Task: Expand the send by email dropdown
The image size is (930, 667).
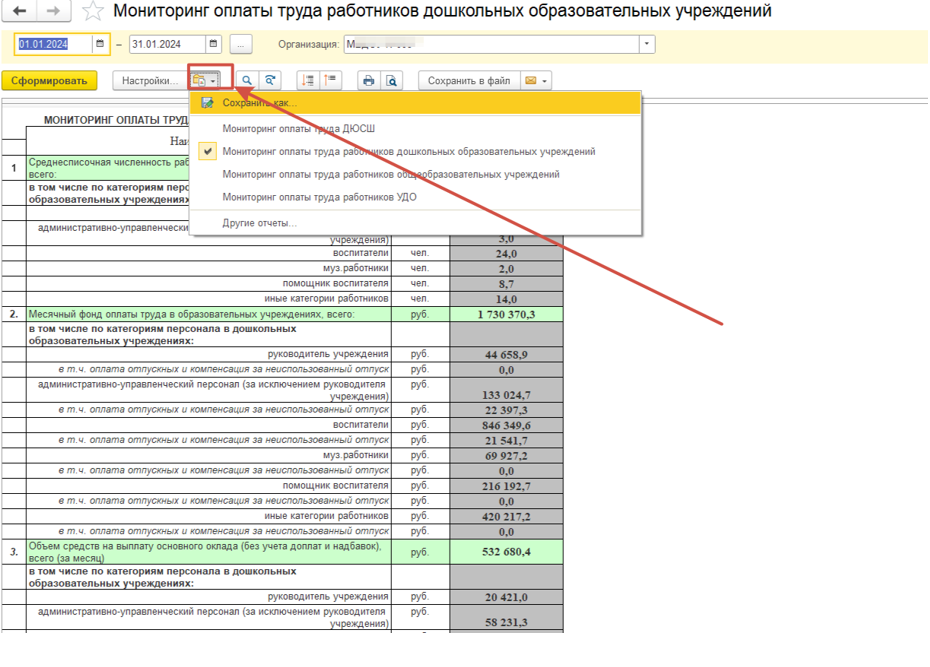Action: pyautogui.click(x=535, y=81)
